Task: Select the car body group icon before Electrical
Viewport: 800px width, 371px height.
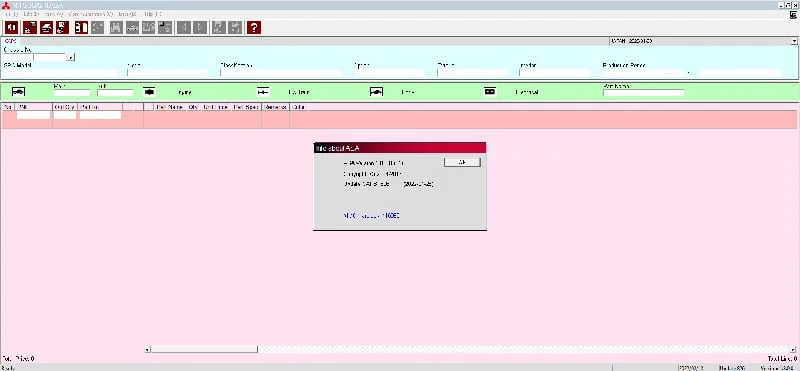Action: click(x=376, y=92)
